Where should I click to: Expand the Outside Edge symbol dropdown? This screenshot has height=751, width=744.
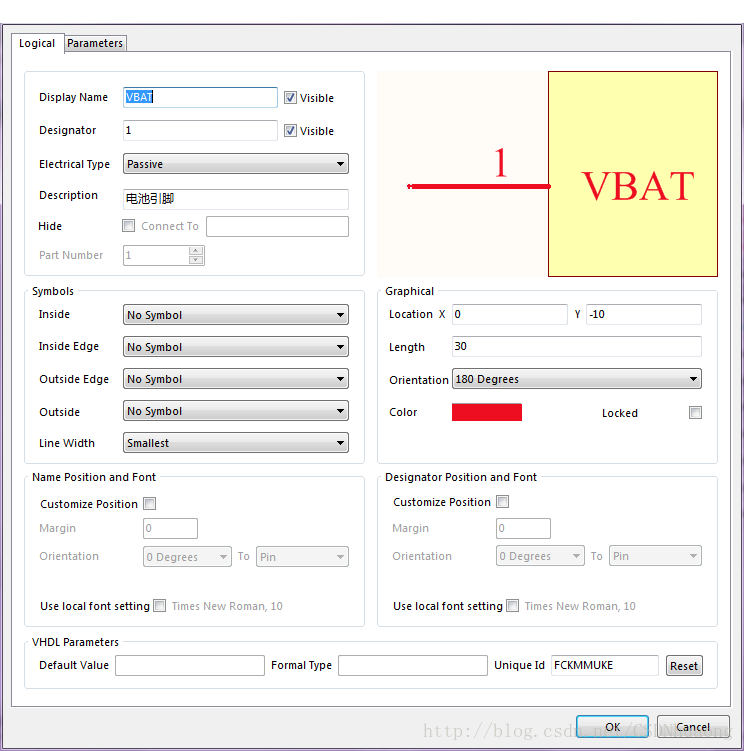[235, 379]
